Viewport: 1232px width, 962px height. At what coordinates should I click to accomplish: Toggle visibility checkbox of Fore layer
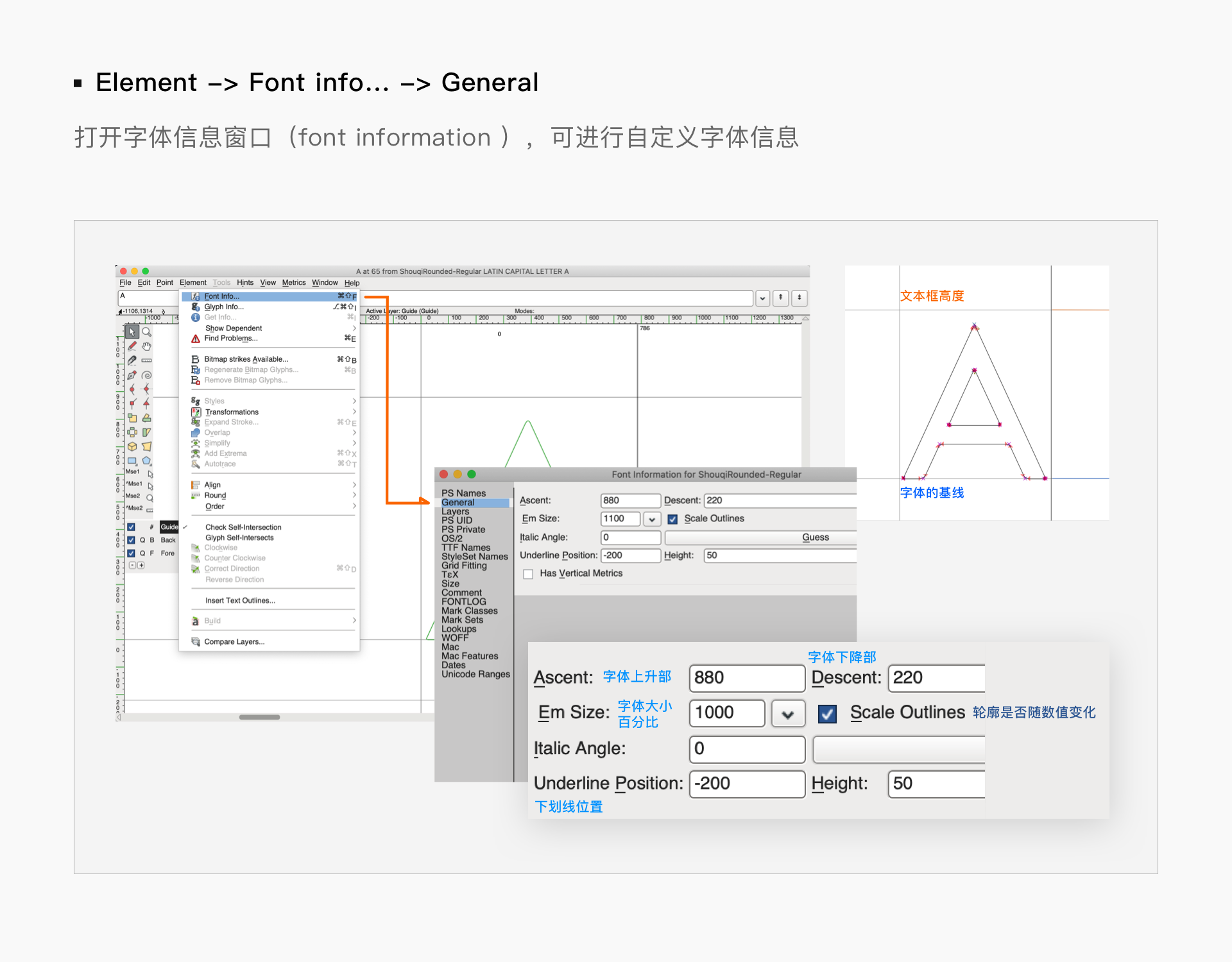(131, 553)
